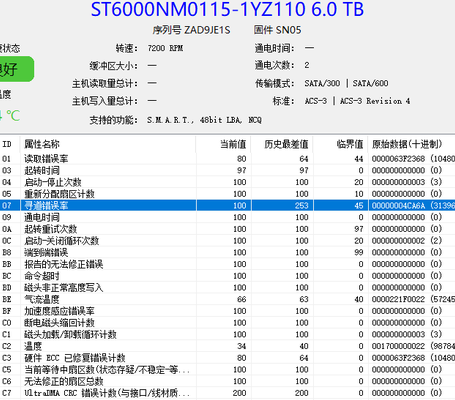455x400 pixels.
Task: Select the C2 温度 row
Action: pyautogui.click(x=227, y=346)
